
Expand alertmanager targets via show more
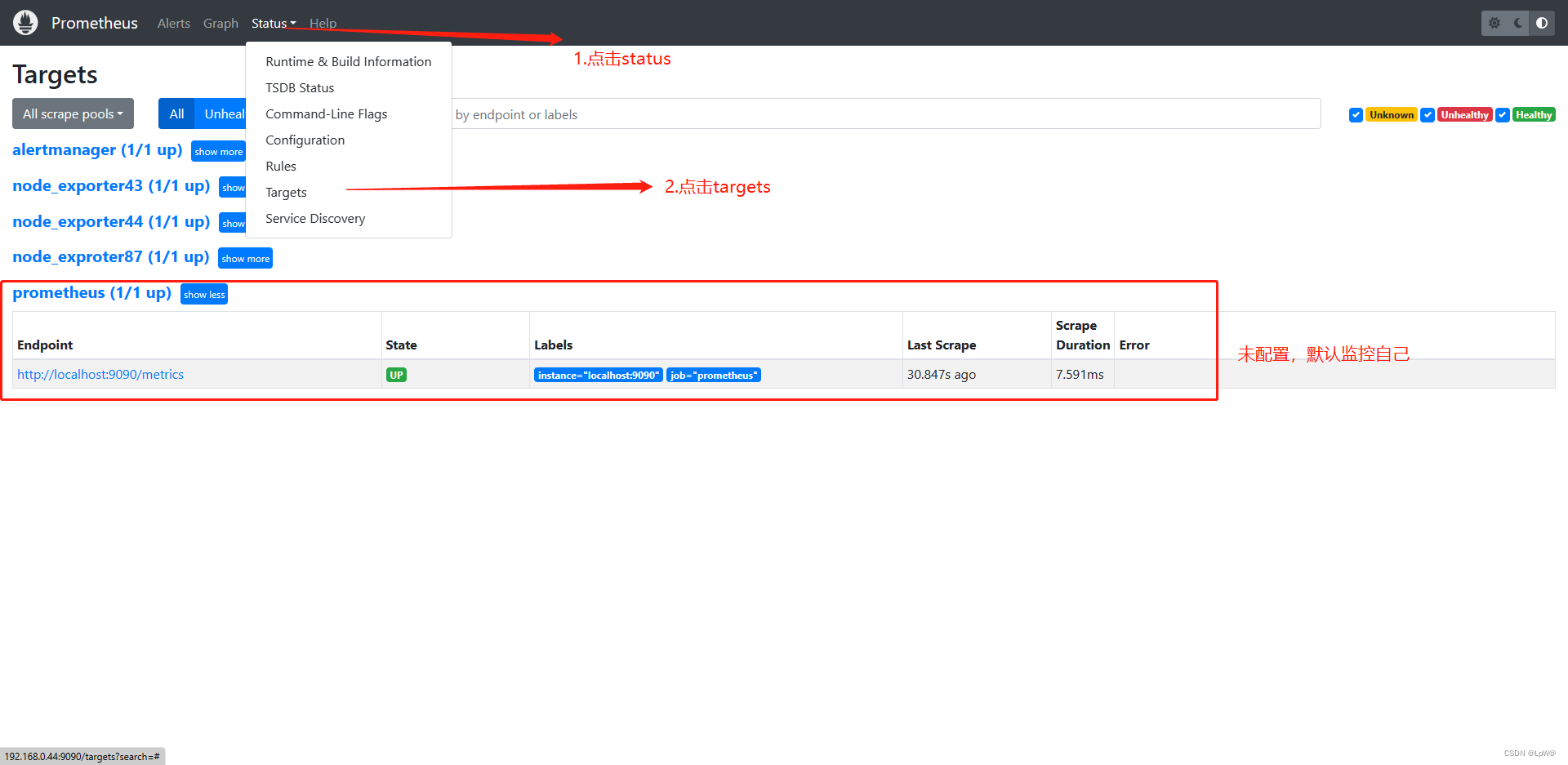218,151
